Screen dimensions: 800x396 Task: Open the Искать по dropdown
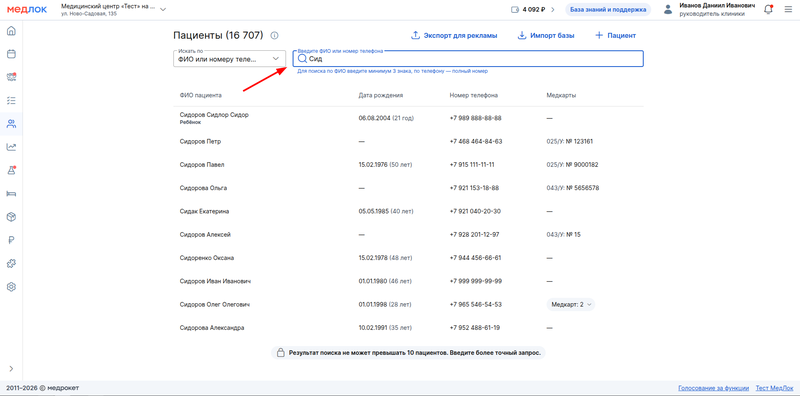(x=229, y=59)
